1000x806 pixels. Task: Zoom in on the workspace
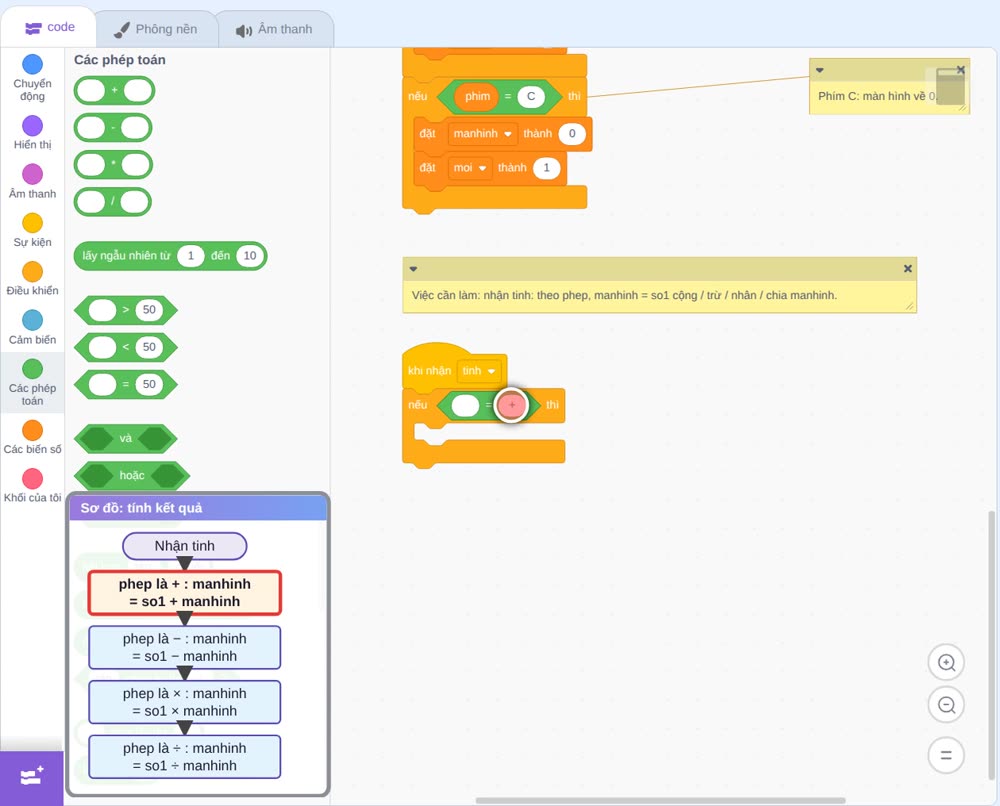tap(946, 663)
